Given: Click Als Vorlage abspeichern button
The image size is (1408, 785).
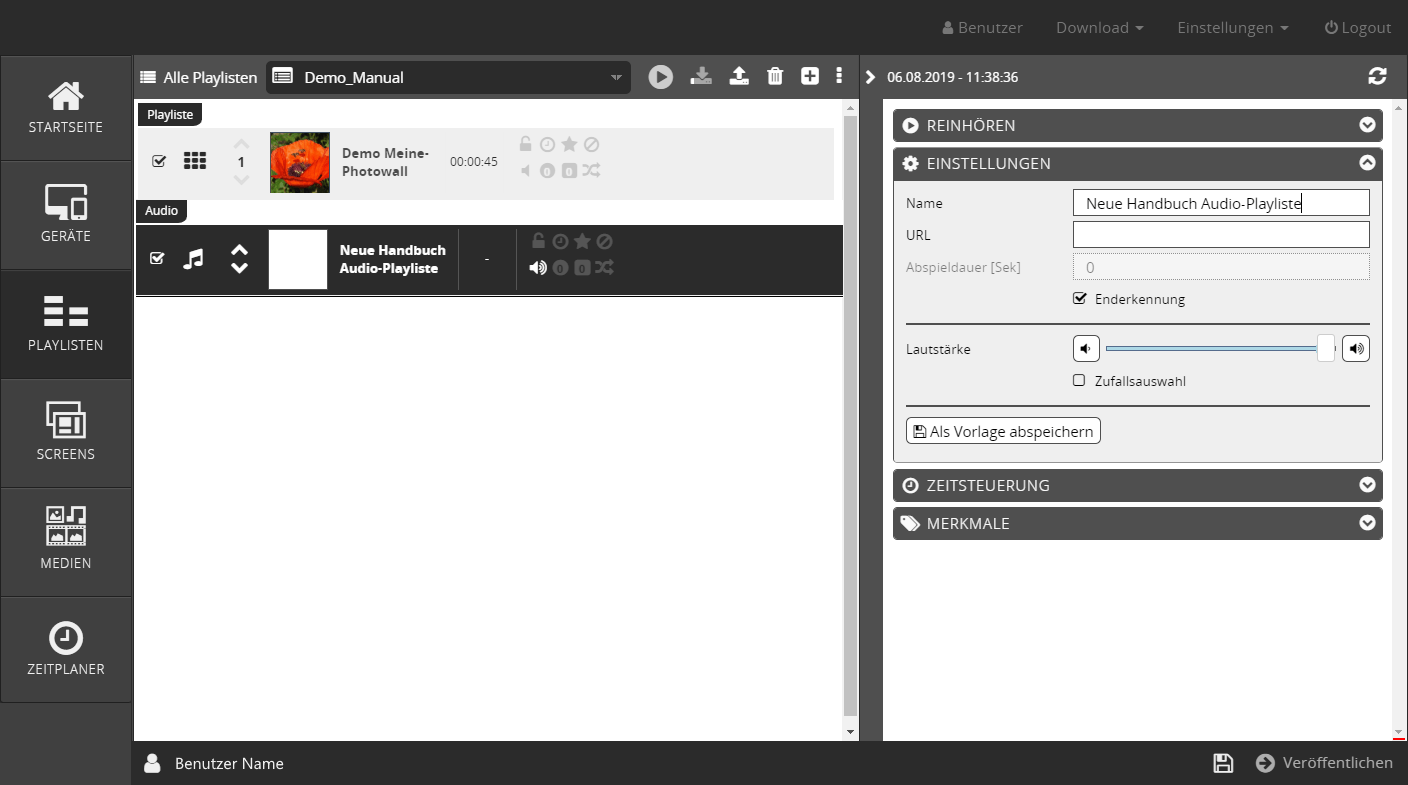Looking at the screenshot, I should point(1003,431).
